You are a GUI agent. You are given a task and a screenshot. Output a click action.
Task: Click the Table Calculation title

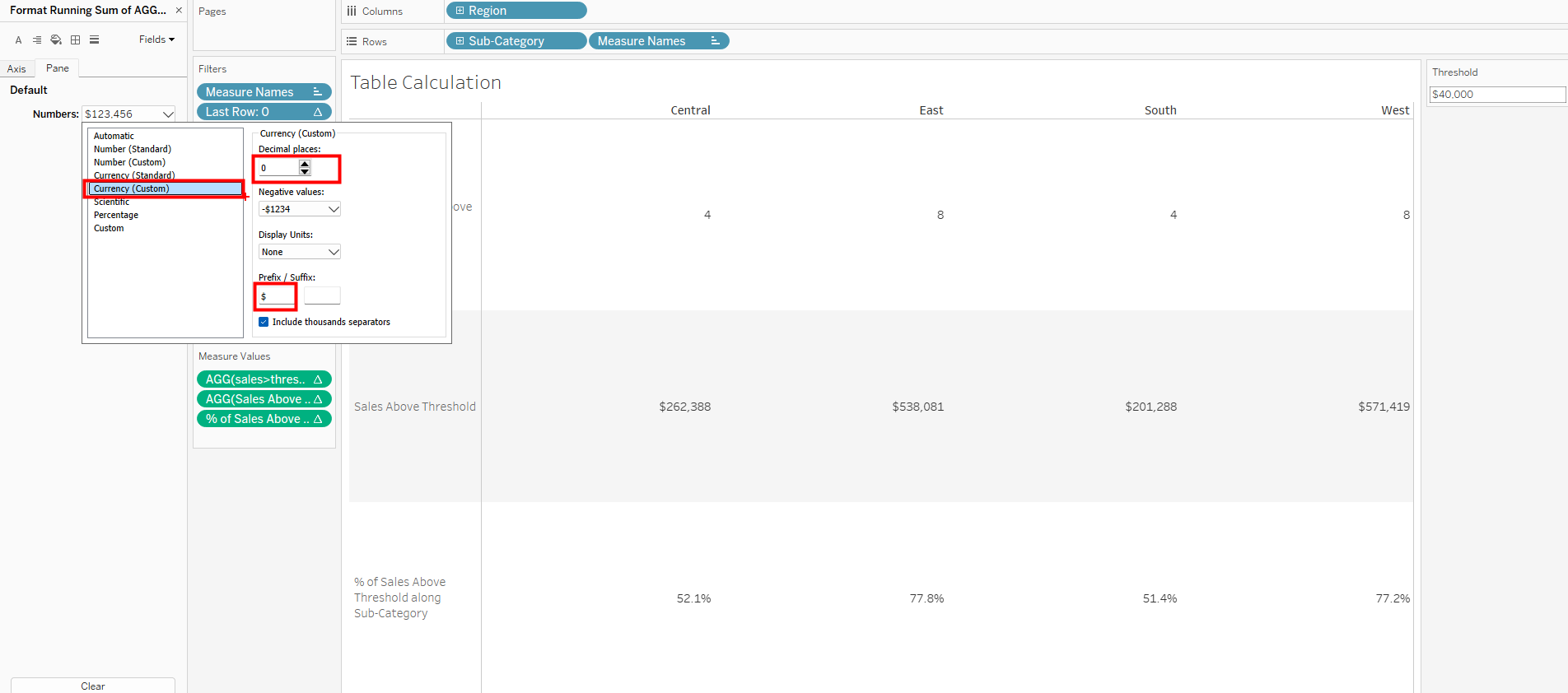(x=426, y=82)
